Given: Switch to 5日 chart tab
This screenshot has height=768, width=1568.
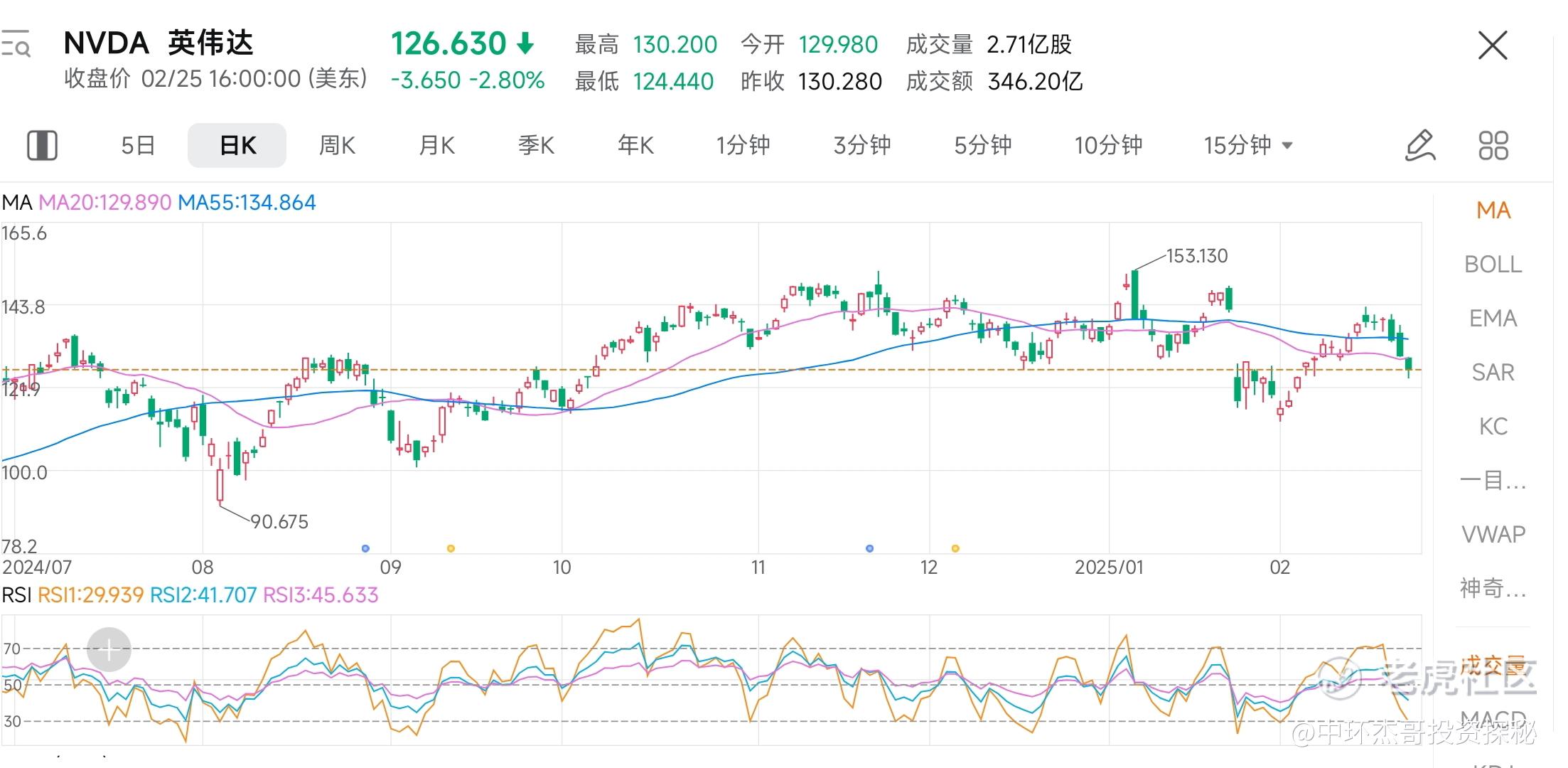Looking at the screenshot, I should 138,145.
